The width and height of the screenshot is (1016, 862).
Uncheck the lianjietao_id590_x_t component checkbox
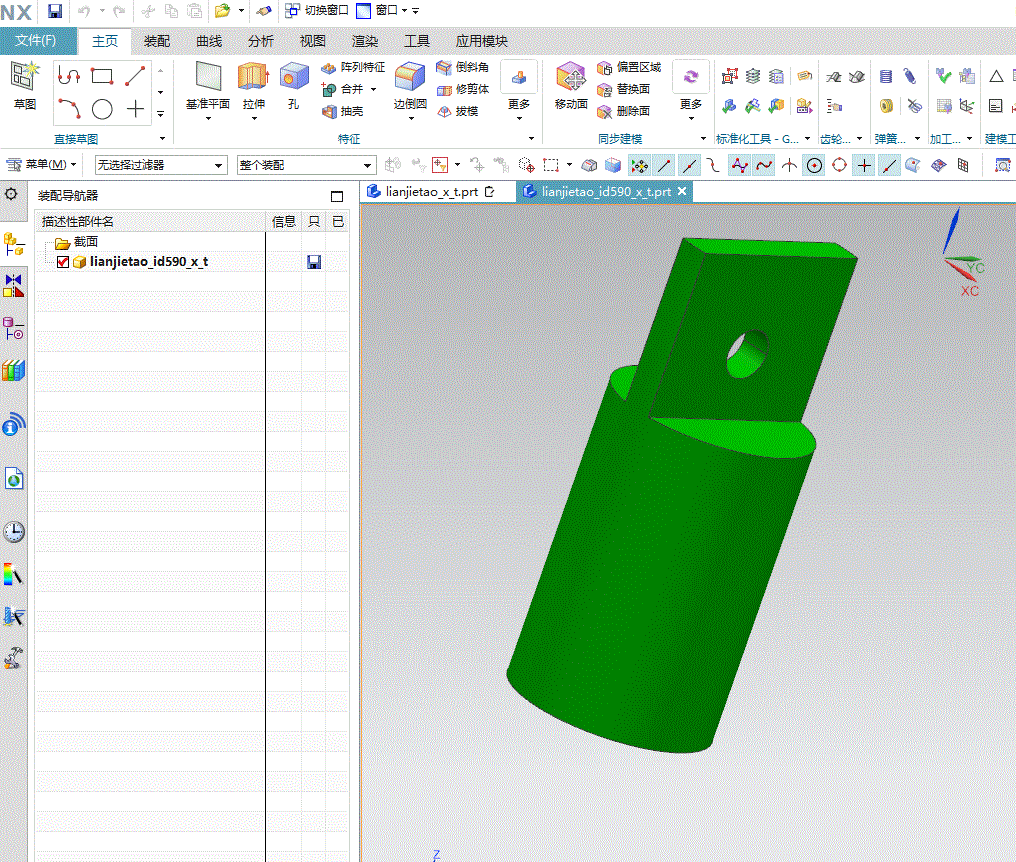(x=63, y=262)
